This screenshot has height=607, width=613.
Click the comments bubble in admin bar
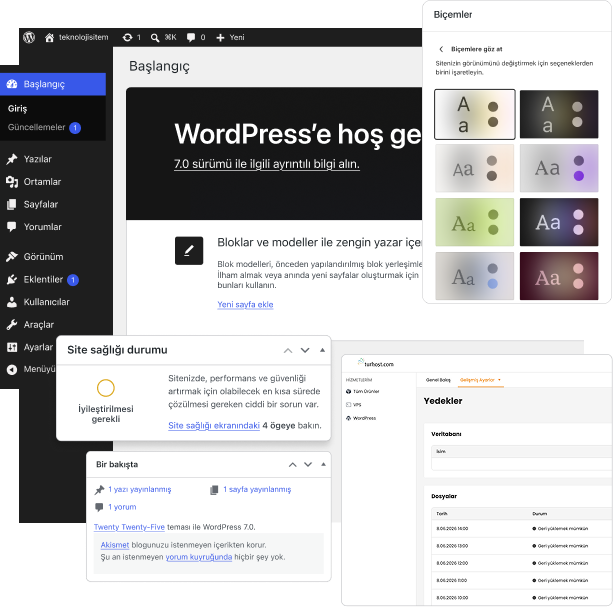[x=191, y=38]
